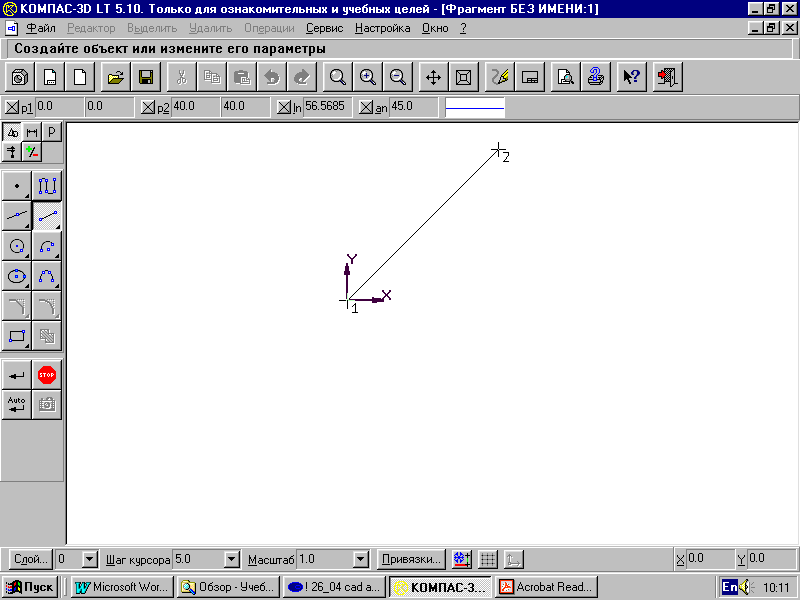
Task: Expand the layer number dropdown
Action: pyautogui.click(x=89, y=560)
